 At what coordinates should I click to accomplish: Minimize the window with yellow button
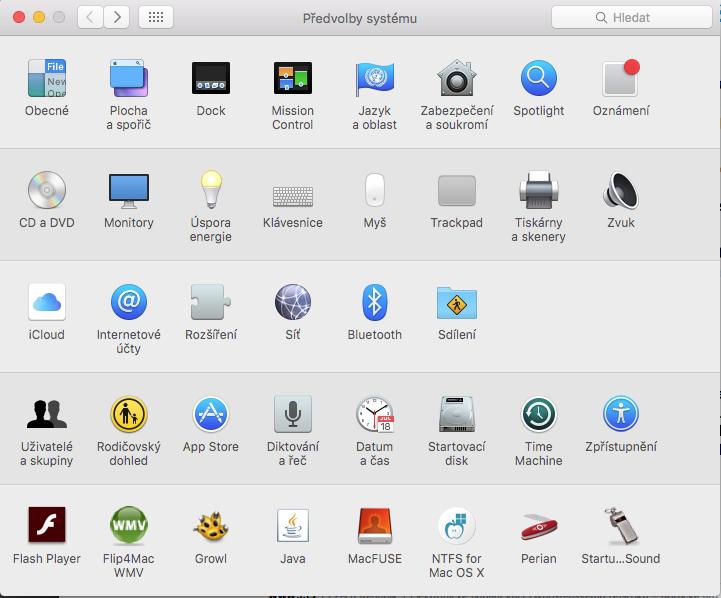click(39, 17)
